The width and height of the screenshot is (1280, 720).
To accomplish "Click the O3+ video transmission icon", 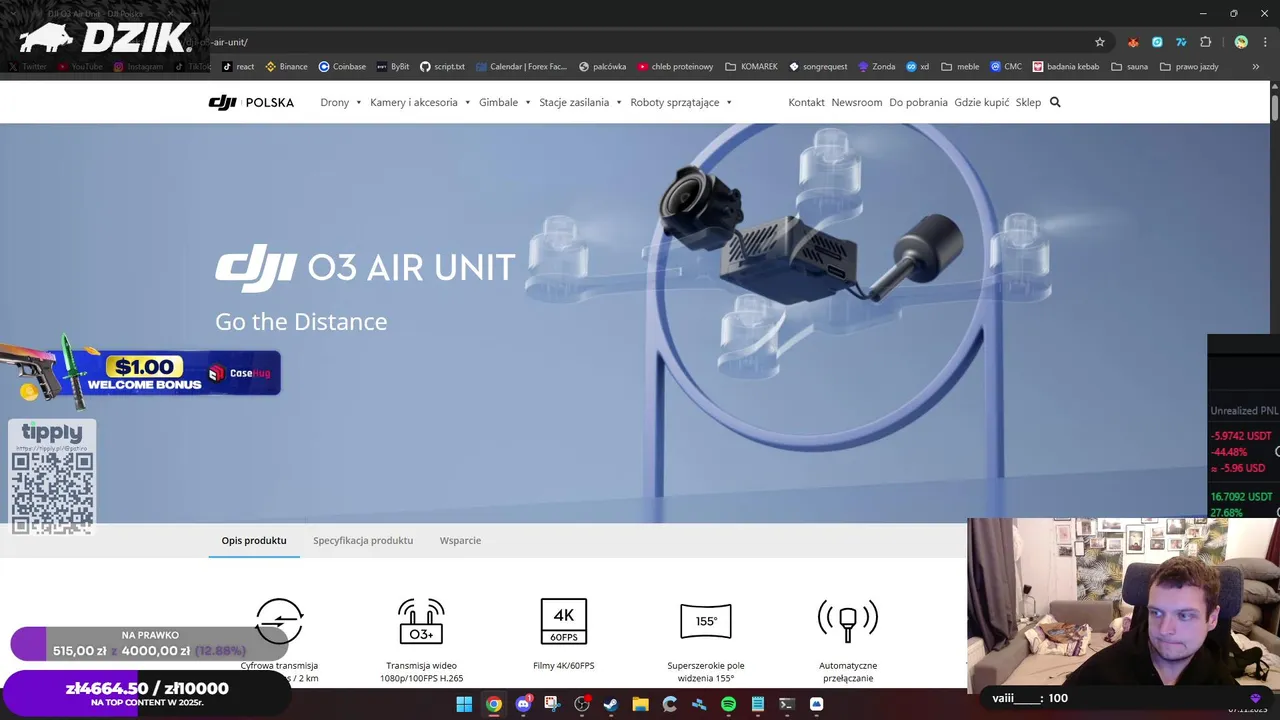I will point(421,621).
